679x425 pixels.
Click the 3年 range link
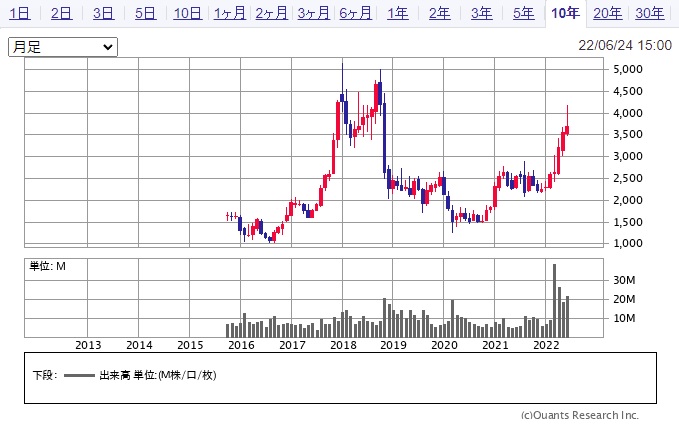pyautogui.click(x=482, y=13)
